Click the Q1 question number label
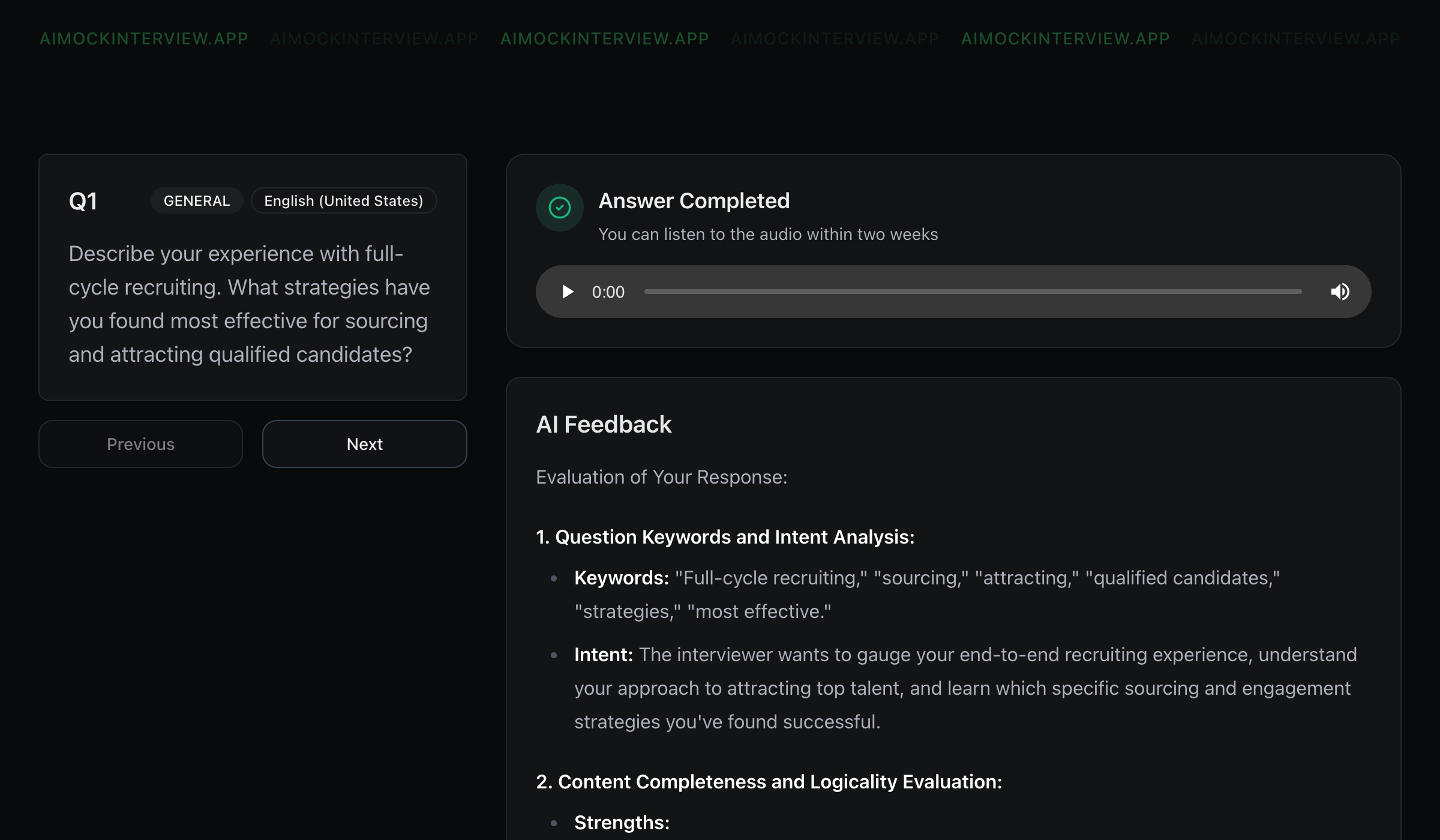Screen dimensions: 1440x840 click(x=83, y=201)
